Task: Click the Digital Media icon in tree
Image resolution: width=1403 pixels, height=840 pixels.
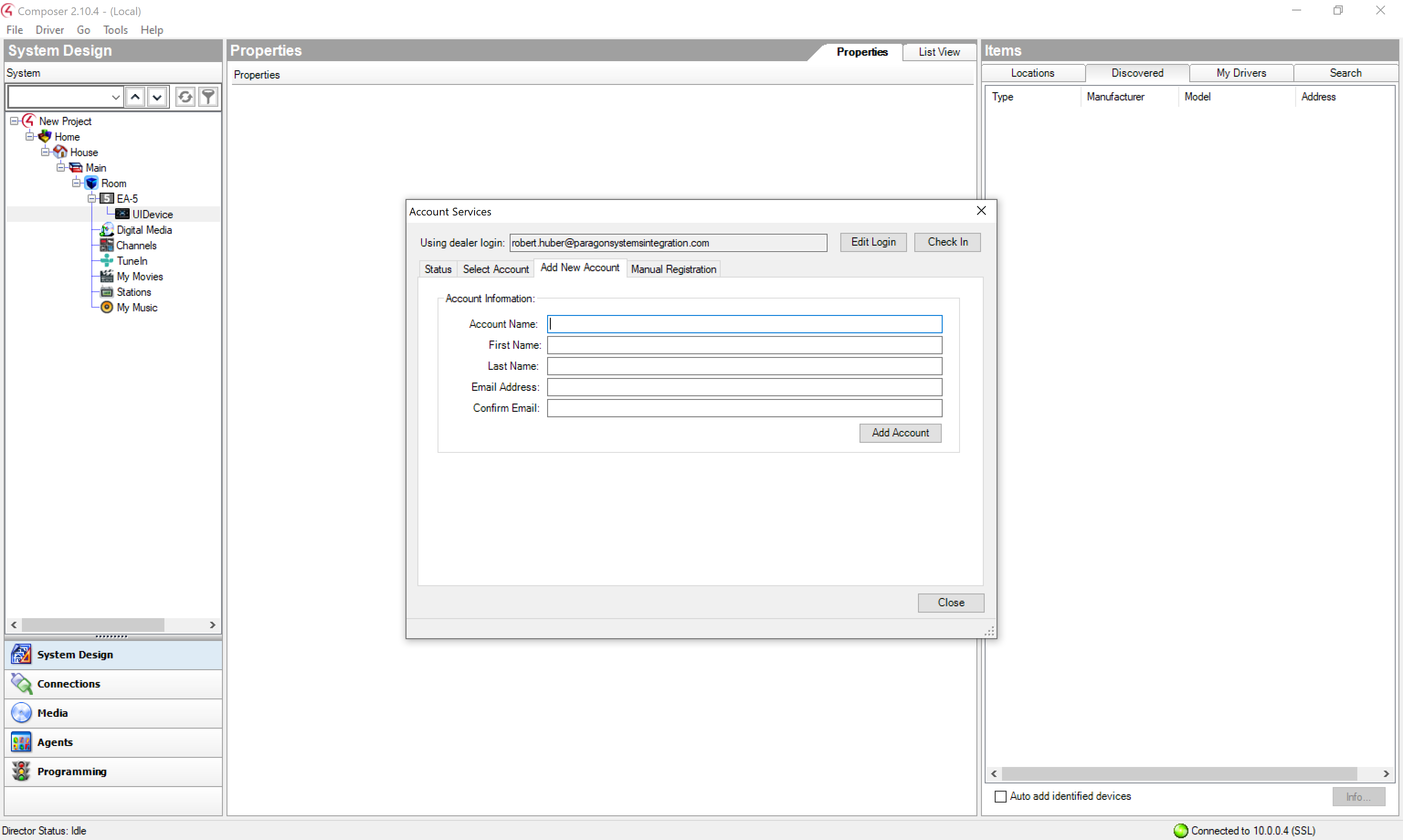Action: pos(107,229)
